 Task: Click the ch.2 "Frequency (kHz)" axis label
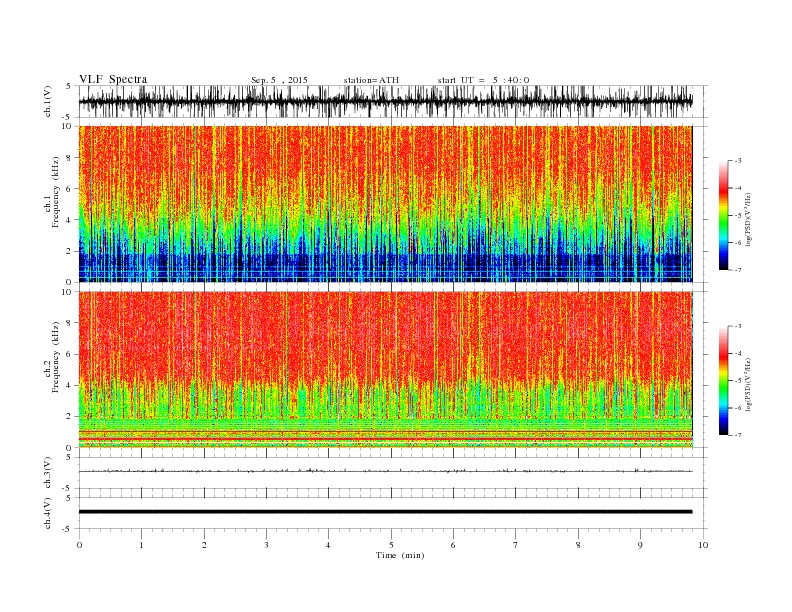[x=56, y=357]
